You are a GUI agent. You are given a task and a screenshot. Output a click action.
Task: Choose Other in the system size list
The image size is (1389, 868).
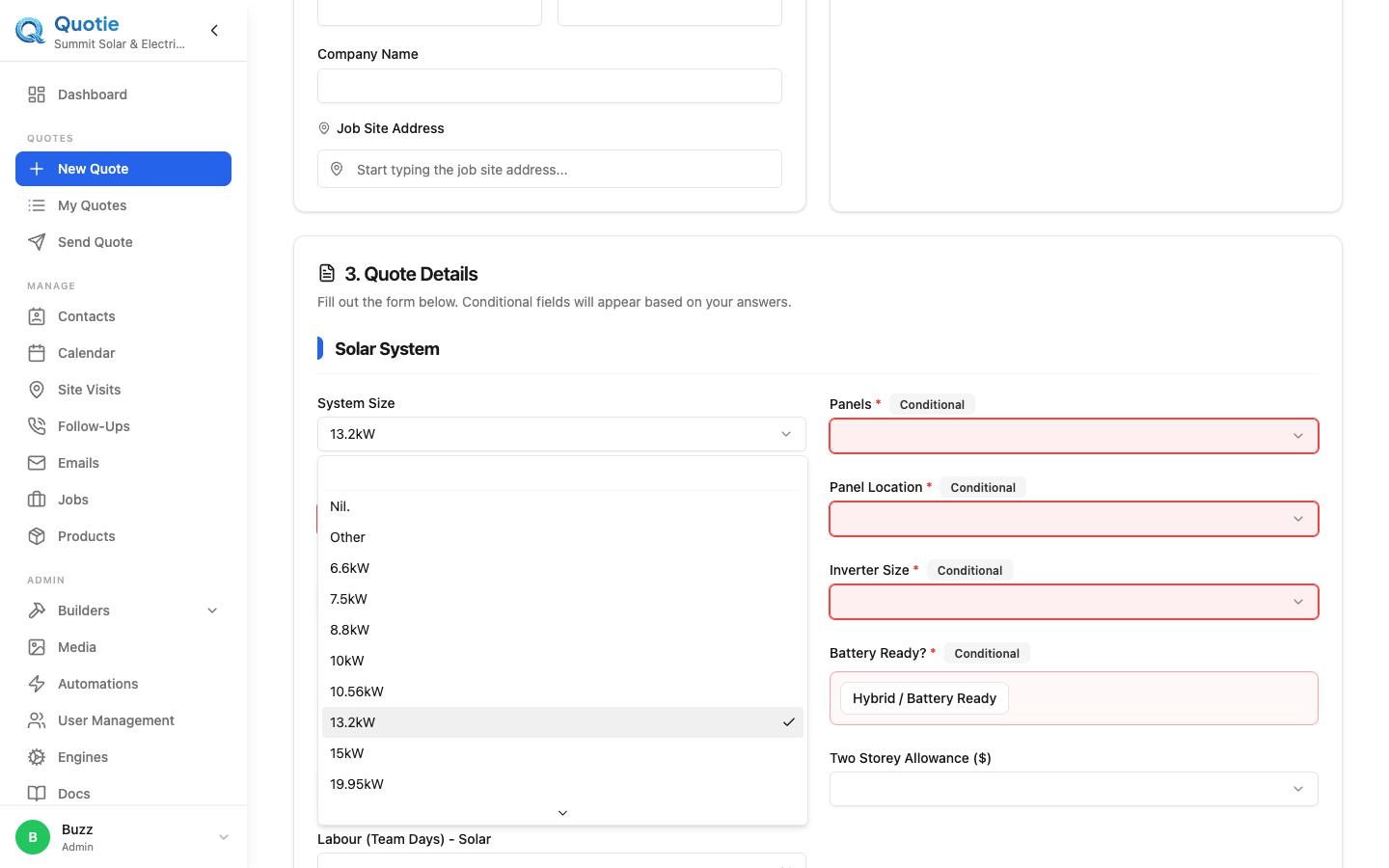coord(562,537)
